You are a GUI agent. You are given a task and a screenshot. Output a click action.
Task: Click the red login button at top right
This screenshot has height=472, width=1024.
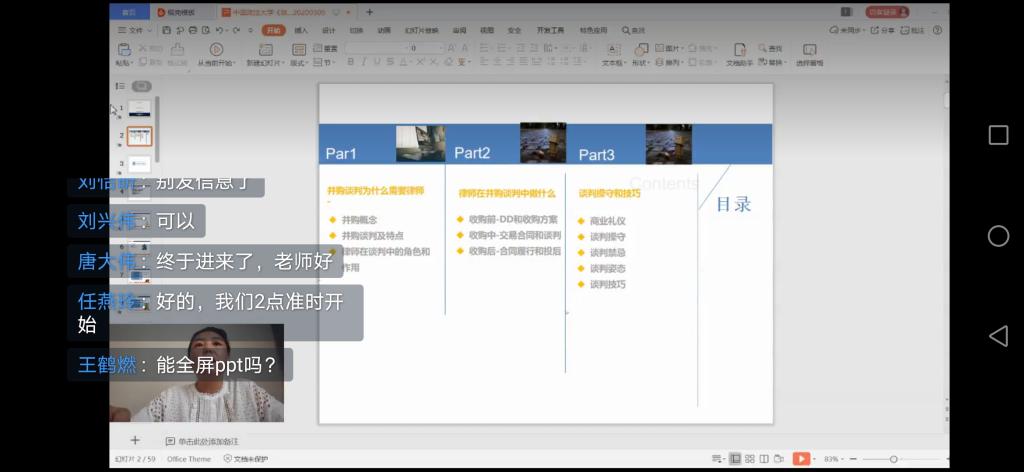coord(887,12)
